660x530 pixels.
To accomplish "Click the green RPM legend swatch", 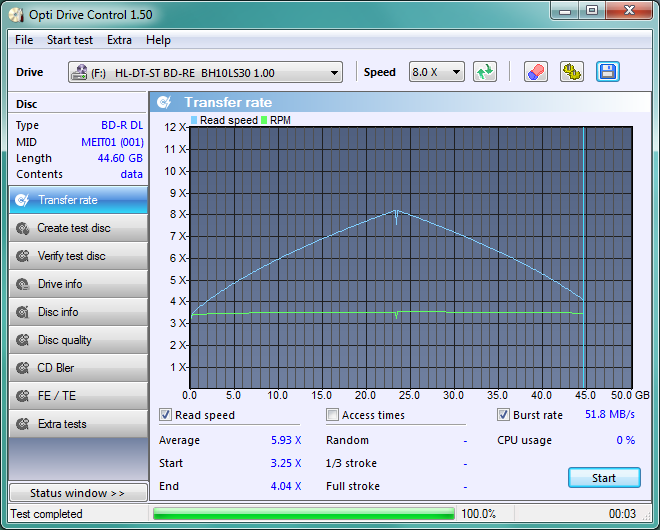I will (x=264, y=120).
